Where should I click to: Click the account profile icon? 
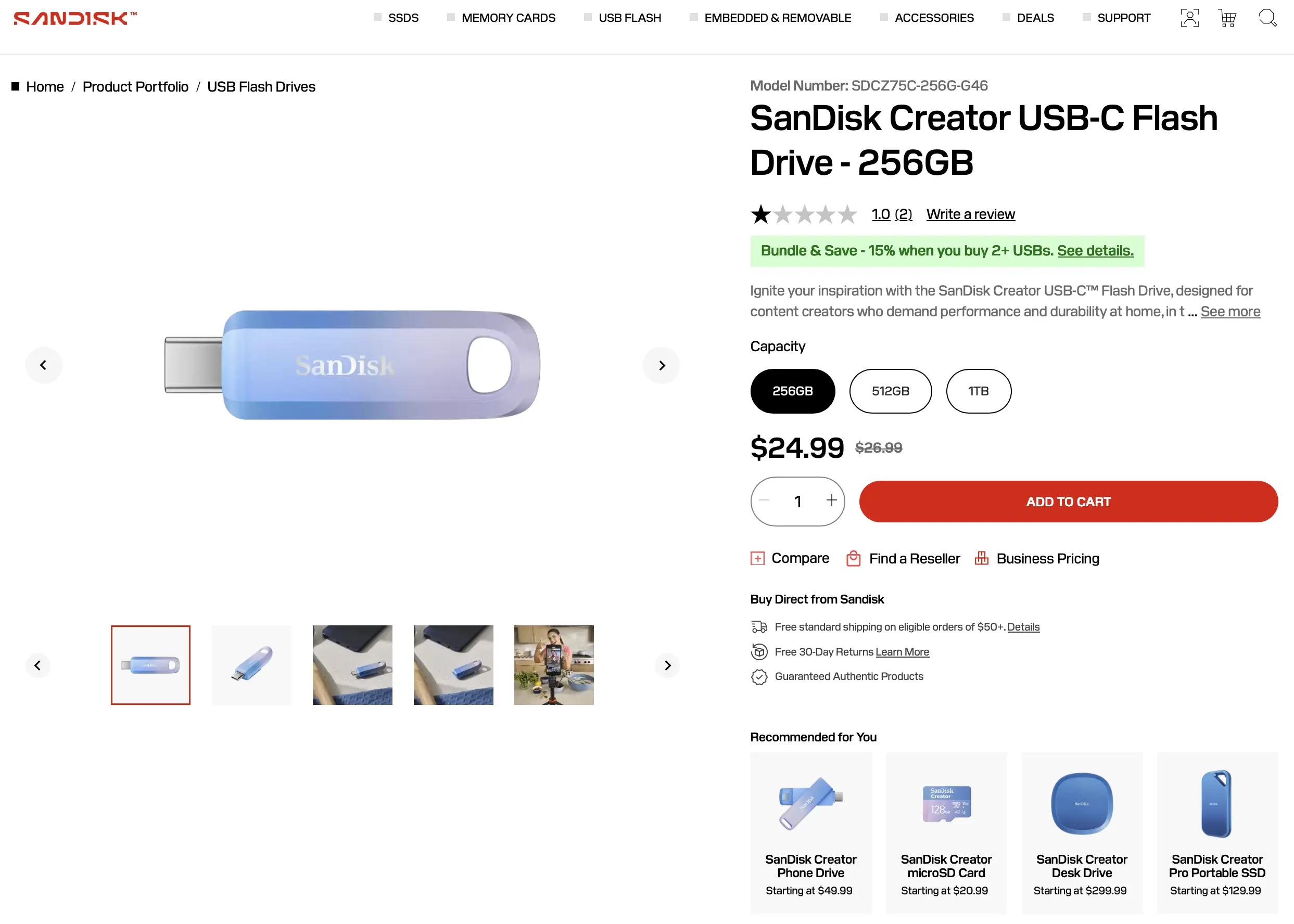(1189, 18)
